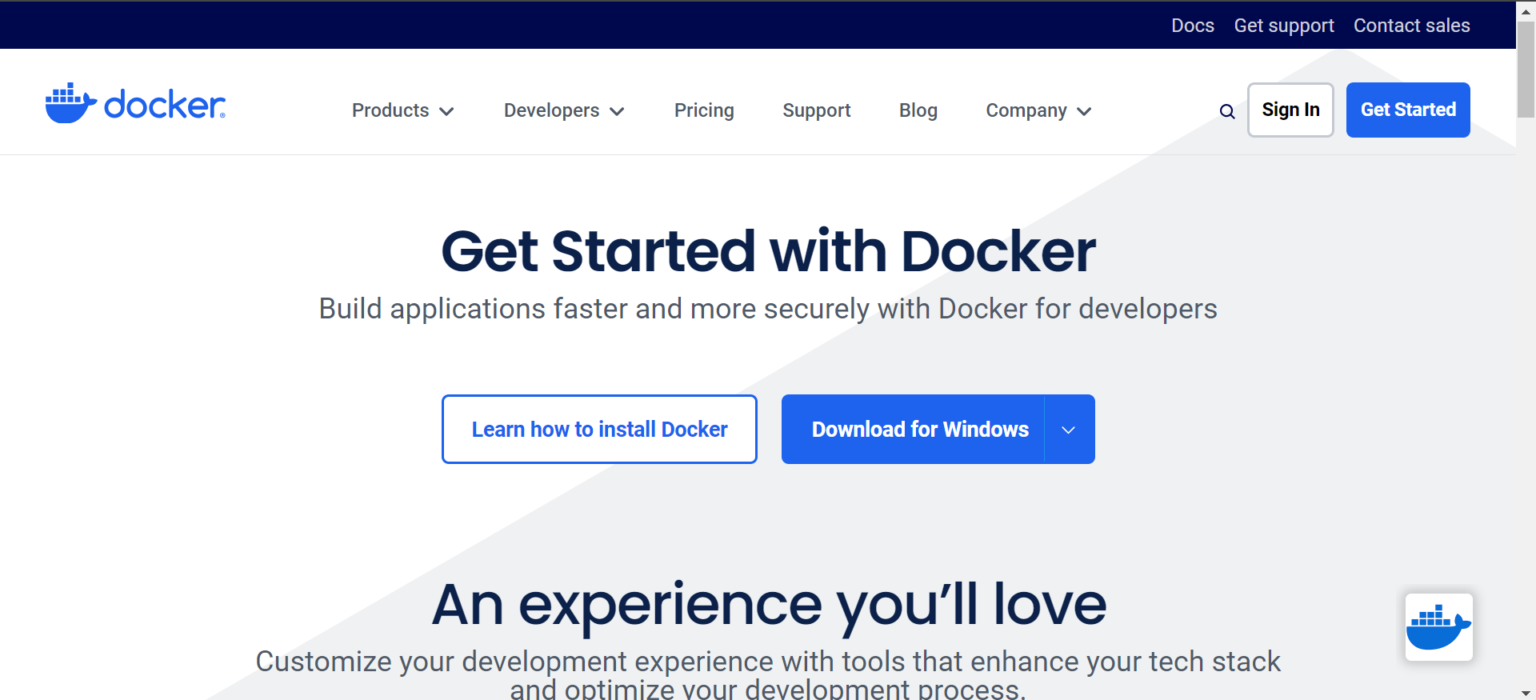Open the Blog section
The image size is (1536, 700).
[918, 110]
